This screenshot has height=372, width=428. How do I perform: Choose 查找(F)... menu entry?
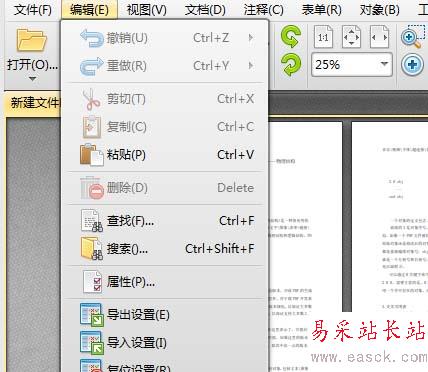(165, 221)
